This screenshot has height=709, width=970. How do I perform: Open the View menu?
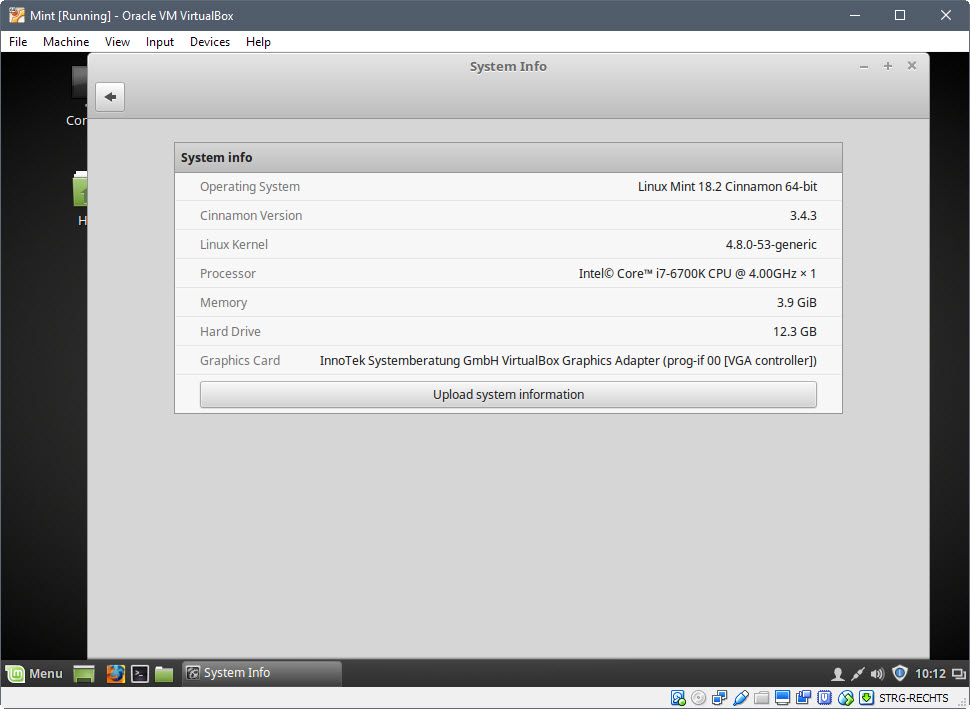pos(118,42)
